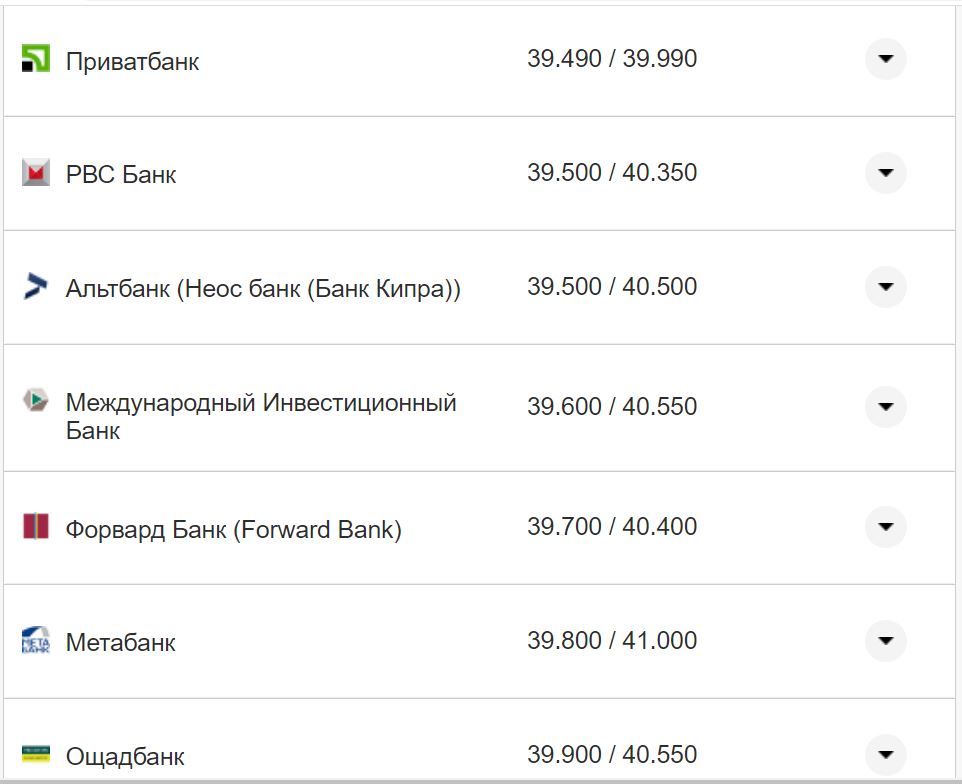Open the Приватбанк bank name link
Viewport: 962px width, 784px height.
click(x=131, y=60)
